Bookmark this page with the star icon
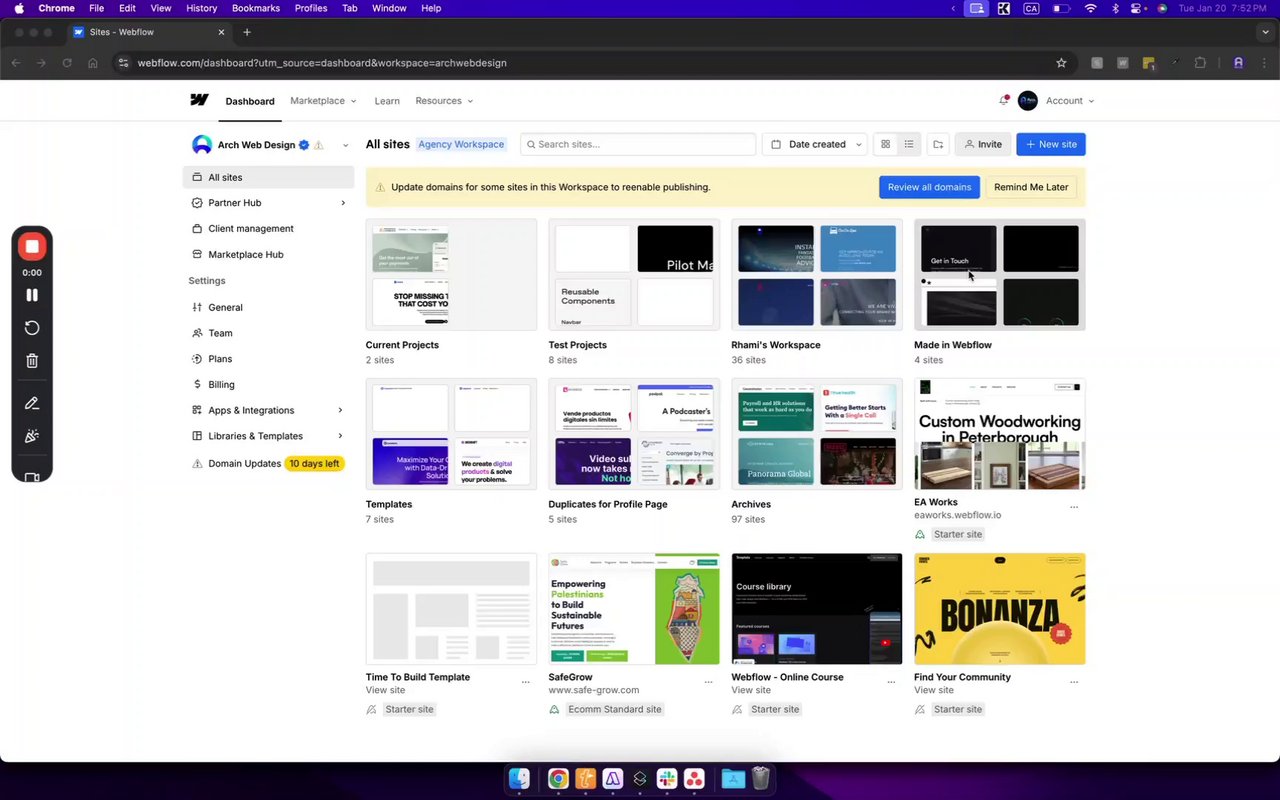 1061,63
